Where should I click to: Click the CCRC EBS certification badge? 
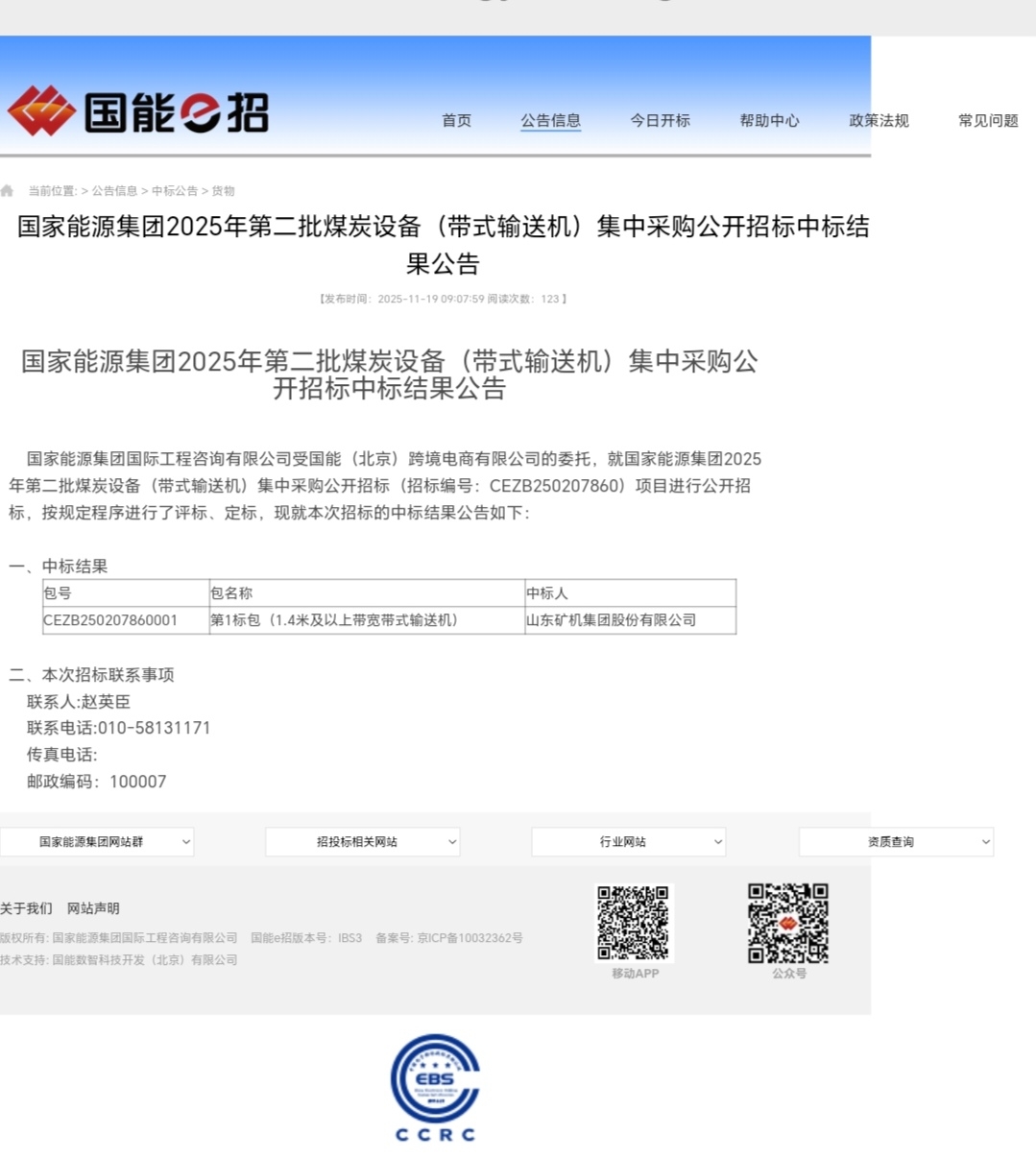point(435,1088)
